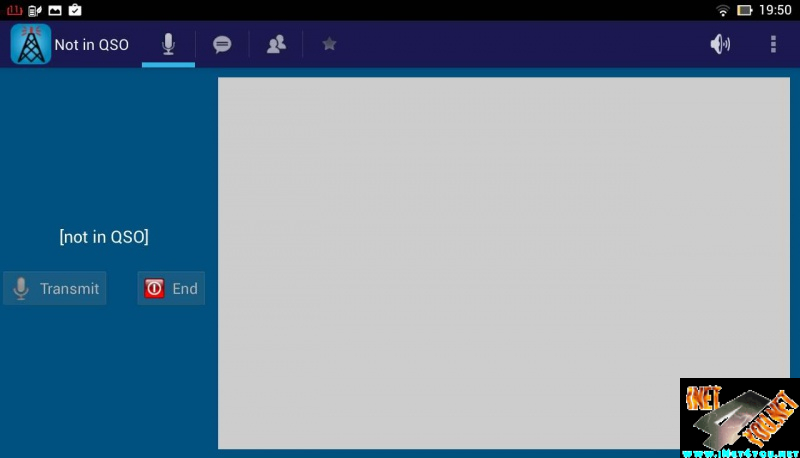Screen dimensions: 800x458
Task: Tap the clipboard checkmark notification icon
Action: point(75,10)
